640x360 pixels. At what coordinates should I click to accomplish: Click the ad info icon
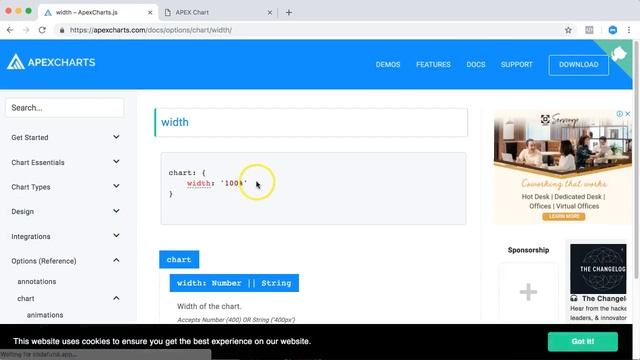[x=620, y=114]
